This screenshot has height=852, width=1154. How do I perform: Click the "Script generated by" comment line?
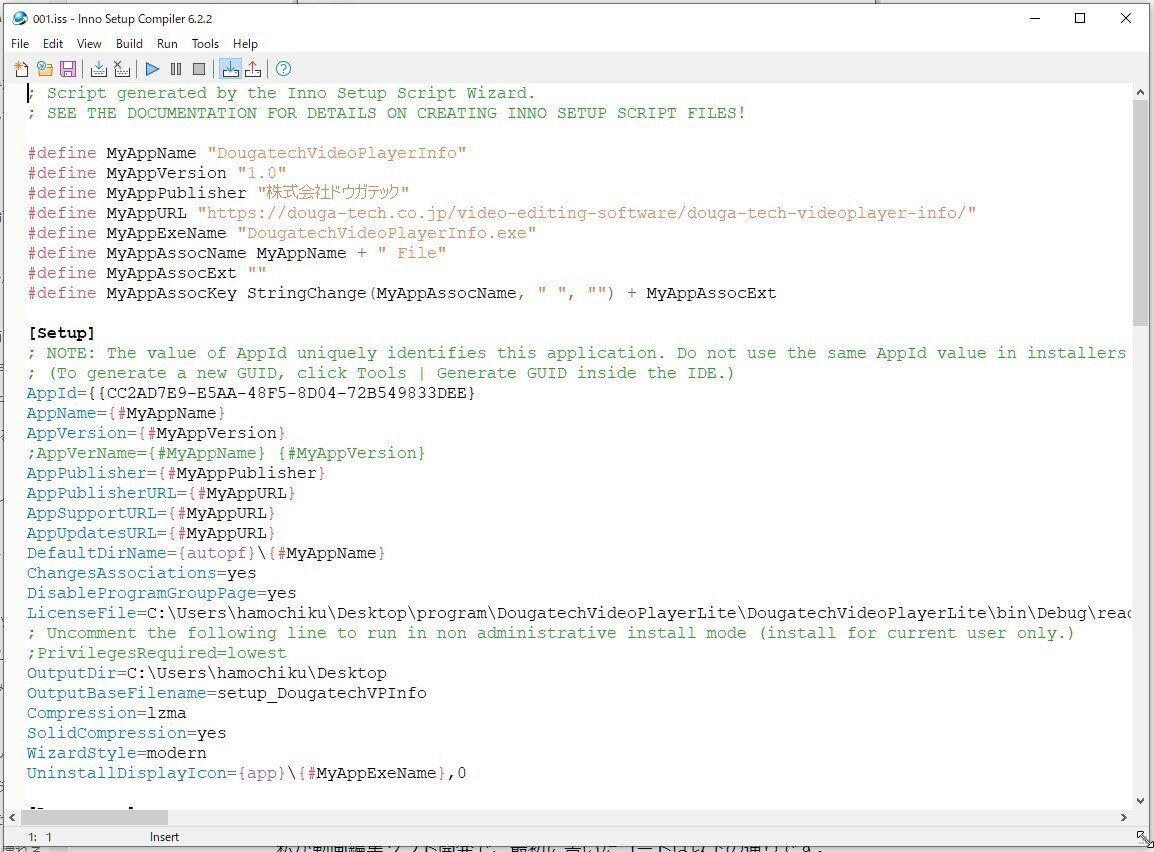click(281, 93)
